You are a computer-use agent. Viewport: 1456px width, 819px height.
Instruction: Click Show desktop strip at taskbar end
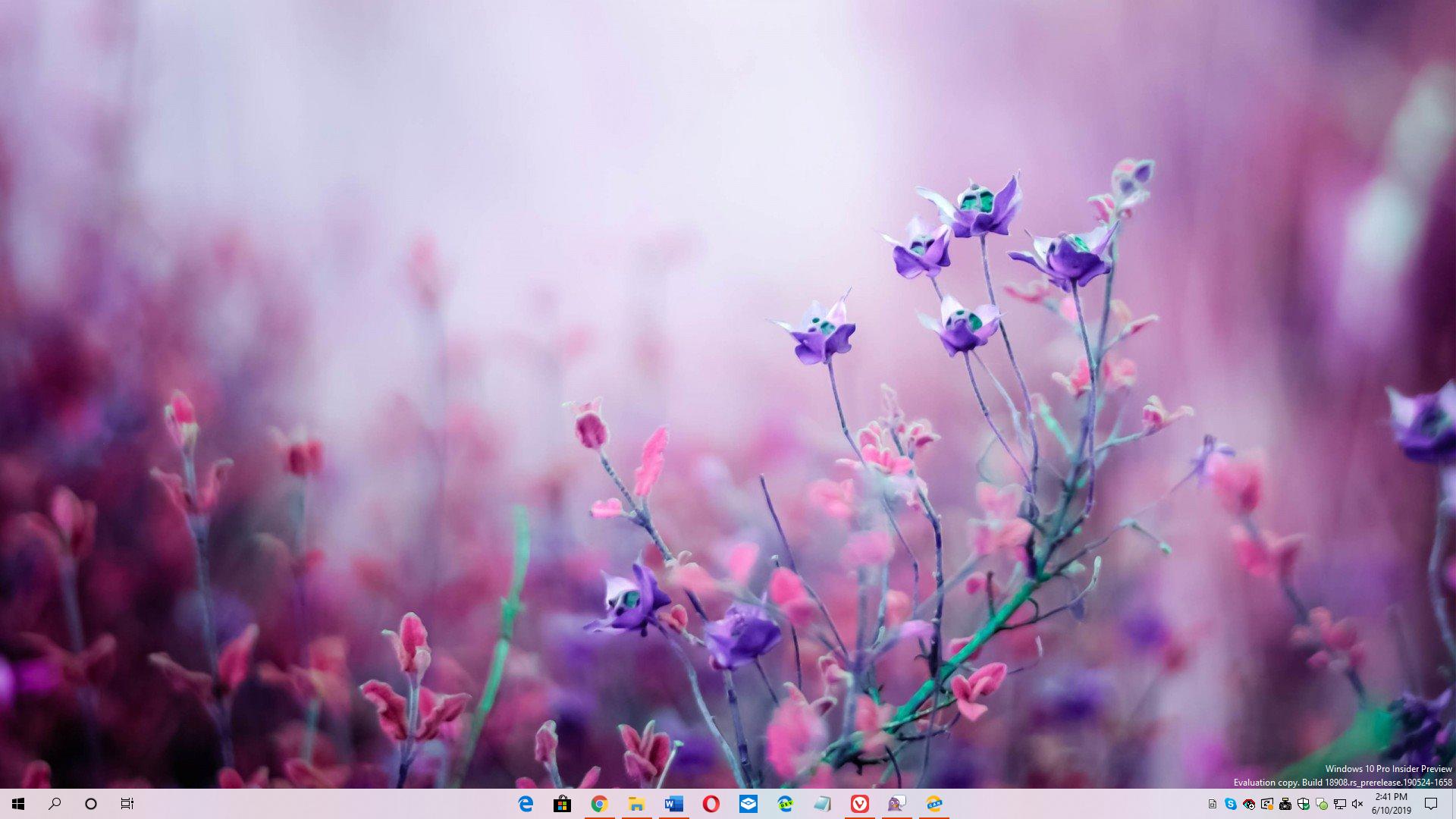point(1453,804)
